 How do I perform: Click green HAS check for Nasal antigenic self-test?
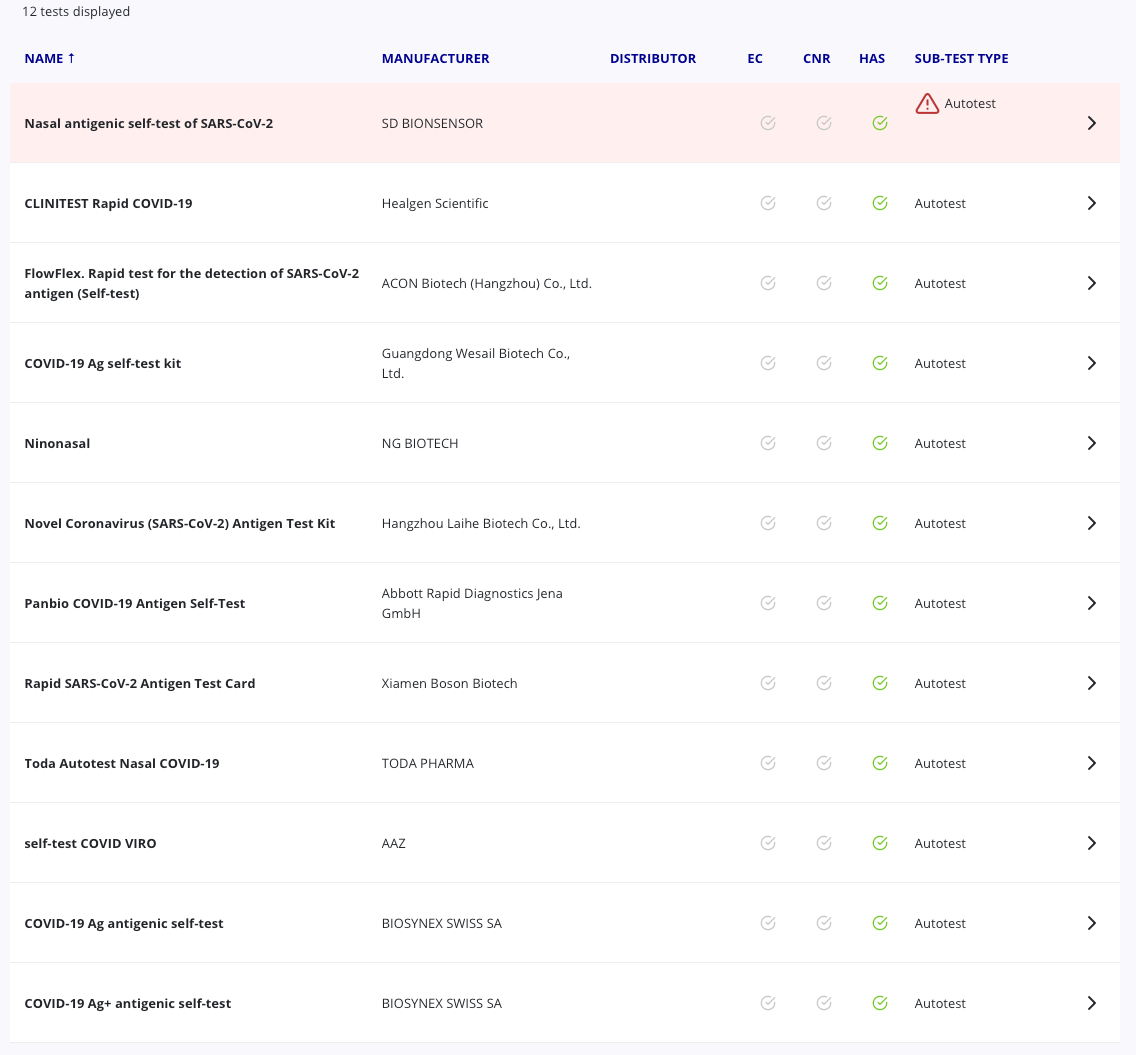point(880,123)
